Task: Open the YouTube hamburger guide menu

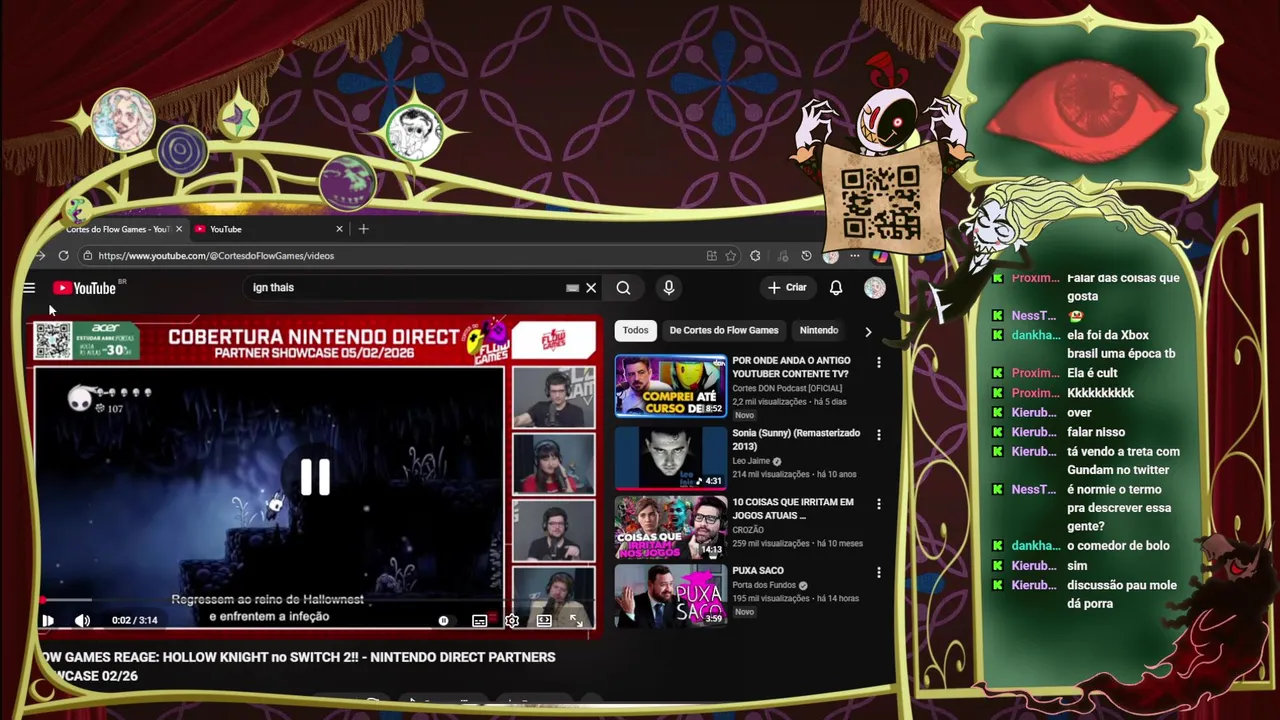Action: [x=29, y=288]
